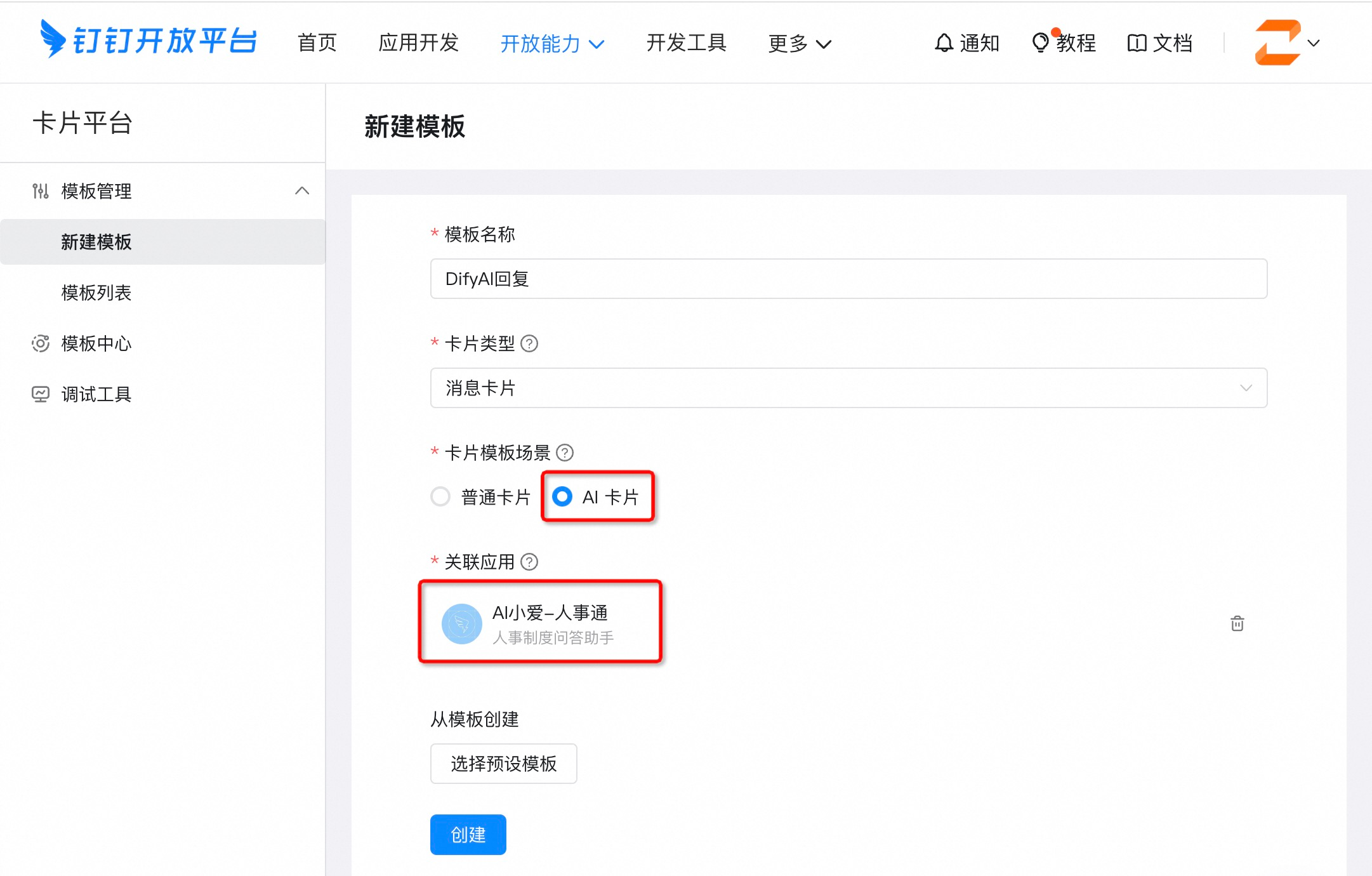Select the 普通卡片 radio option

[x=440, y=496]
